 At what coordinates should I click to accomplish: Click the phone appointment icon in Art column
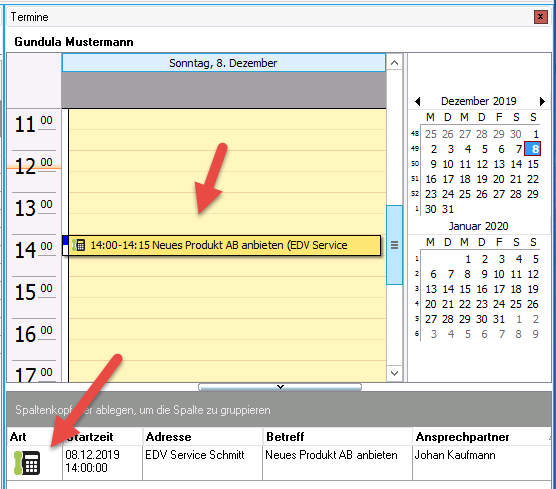click(27, 463)
